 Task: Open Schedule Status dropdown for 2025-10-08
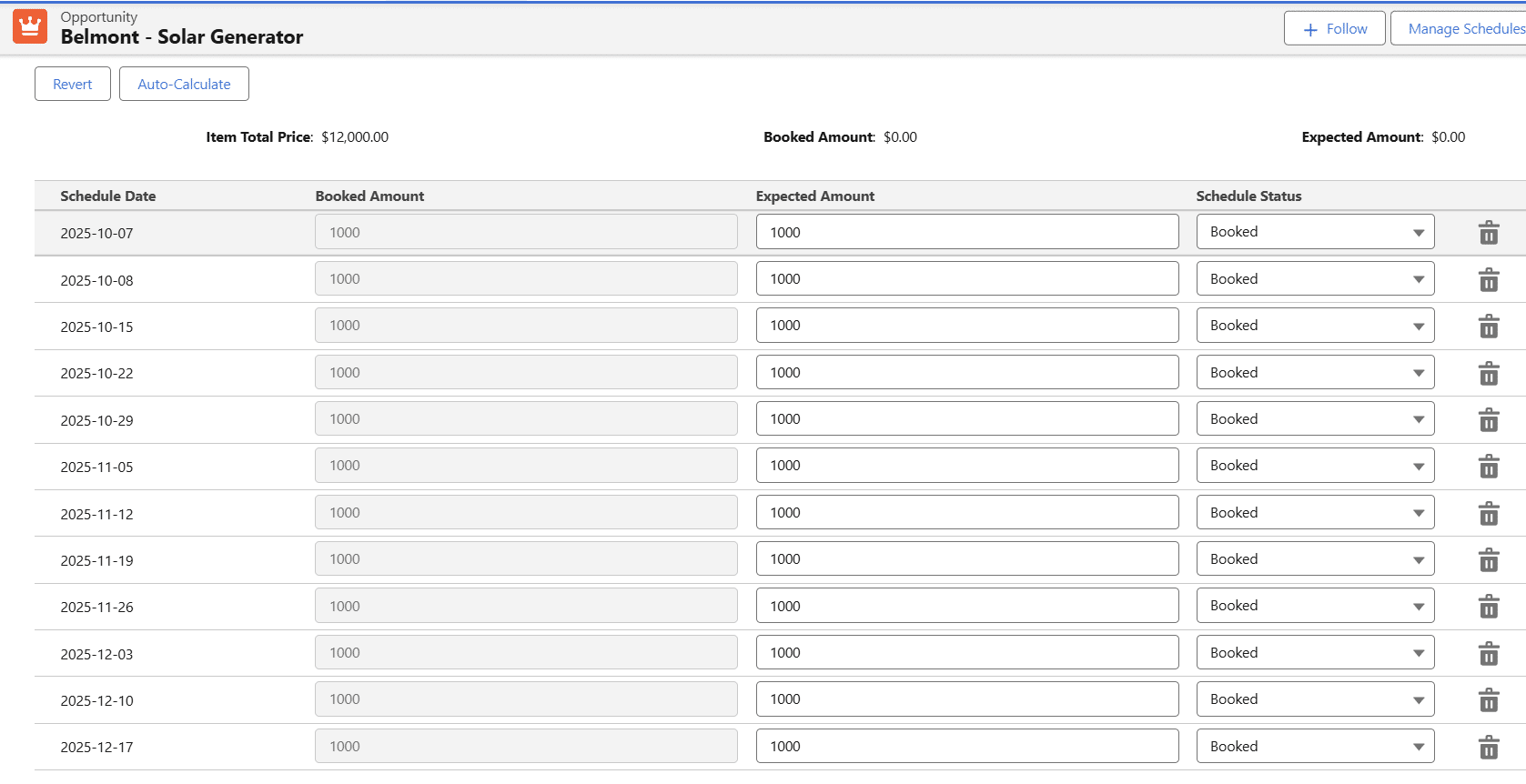tap(1314, 279)
